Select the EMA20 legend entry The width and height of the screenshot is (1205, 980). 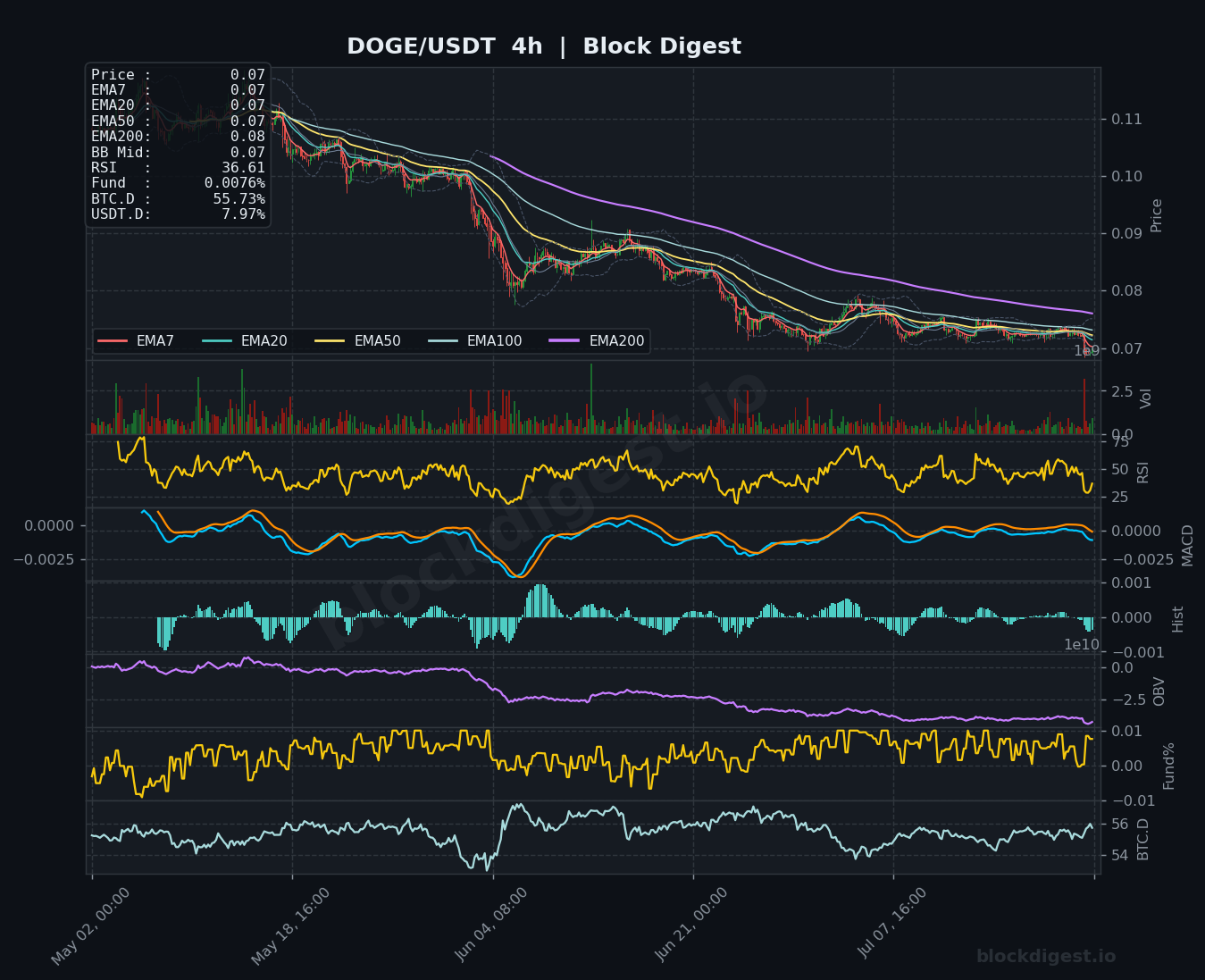point(245,341)
